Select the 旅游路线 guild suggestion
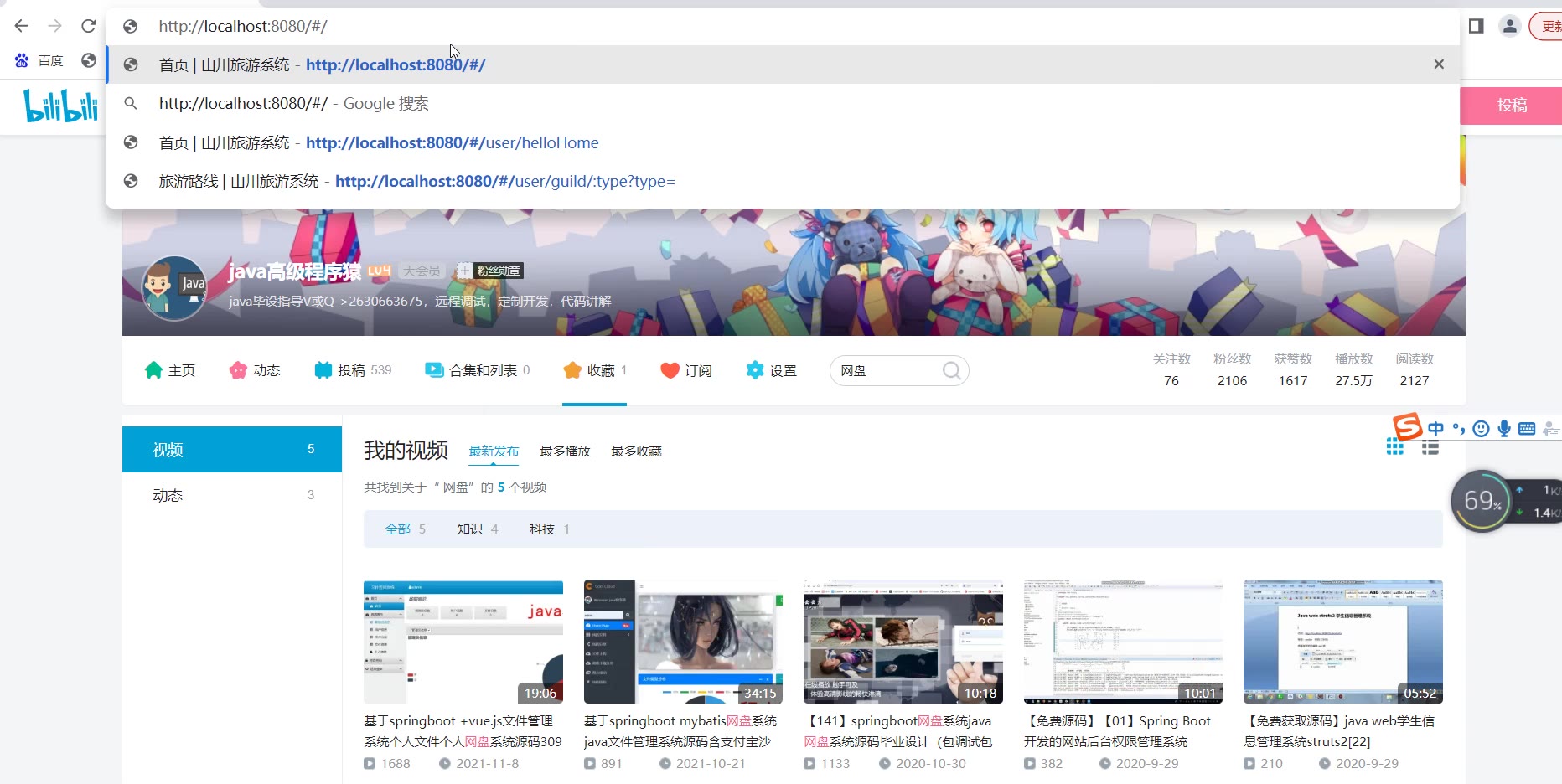This screenshot has width=1562, height=784. (783, 181)
